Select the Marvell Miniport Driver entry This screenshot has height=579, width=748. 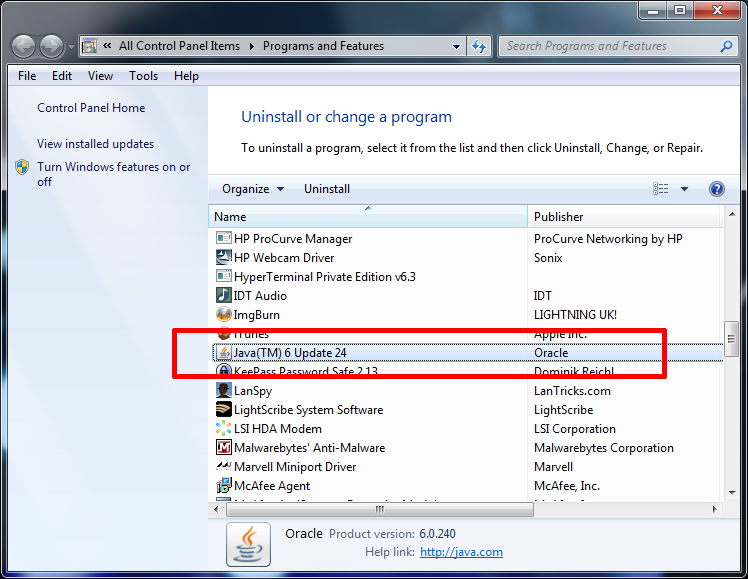(295, 467)
